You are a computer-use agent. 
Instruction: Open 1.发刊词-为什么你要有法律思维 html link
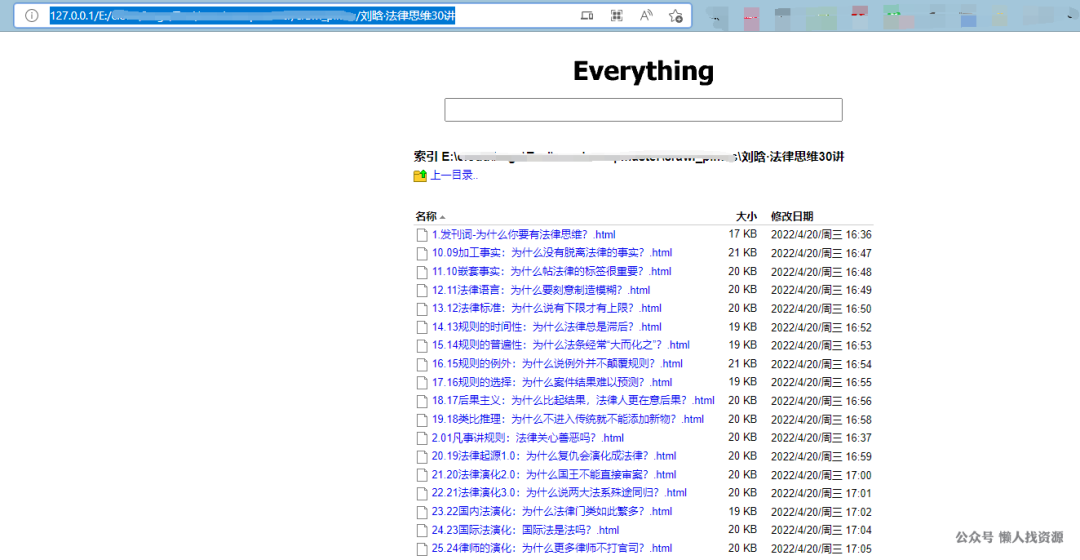point(523,235)
